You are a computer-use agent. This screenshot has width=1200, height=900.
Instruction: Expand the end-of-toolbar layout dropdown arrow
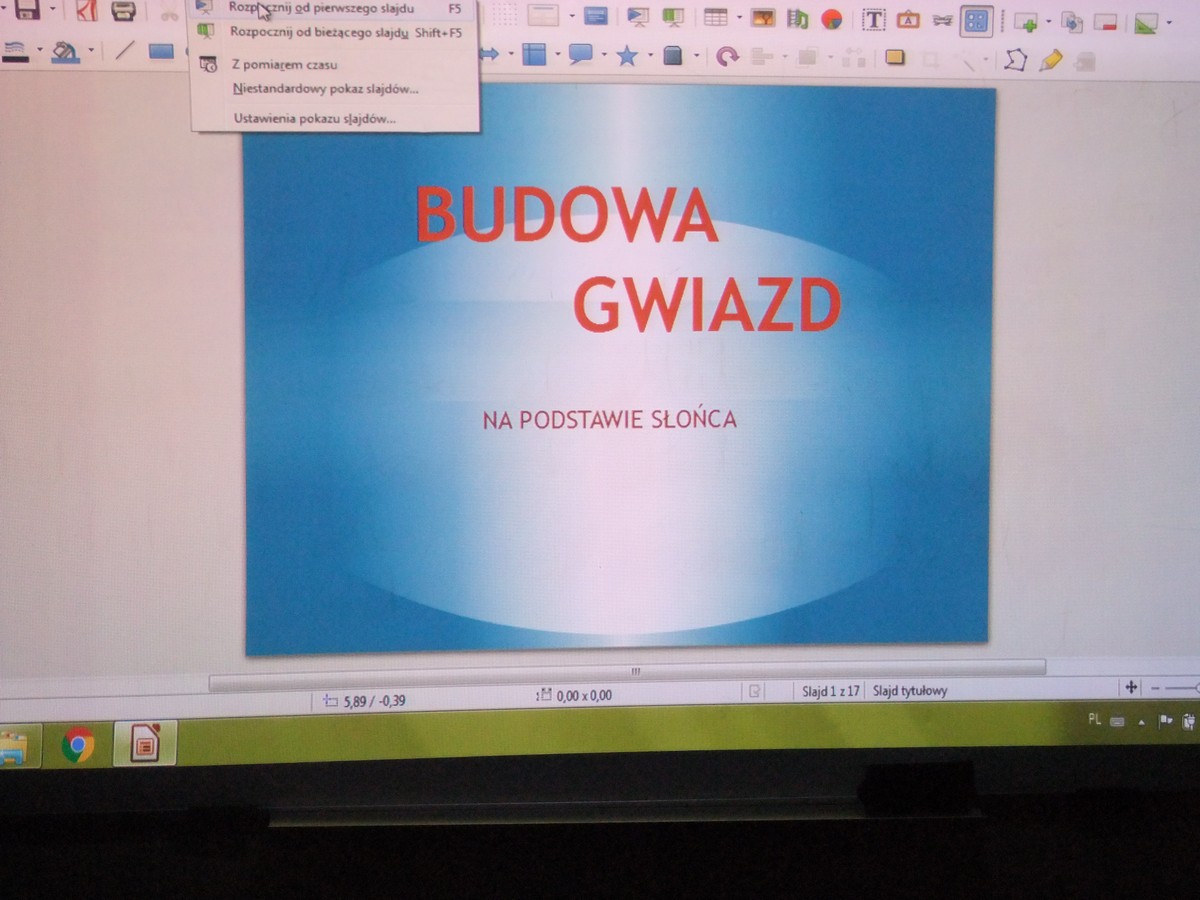1168,23
